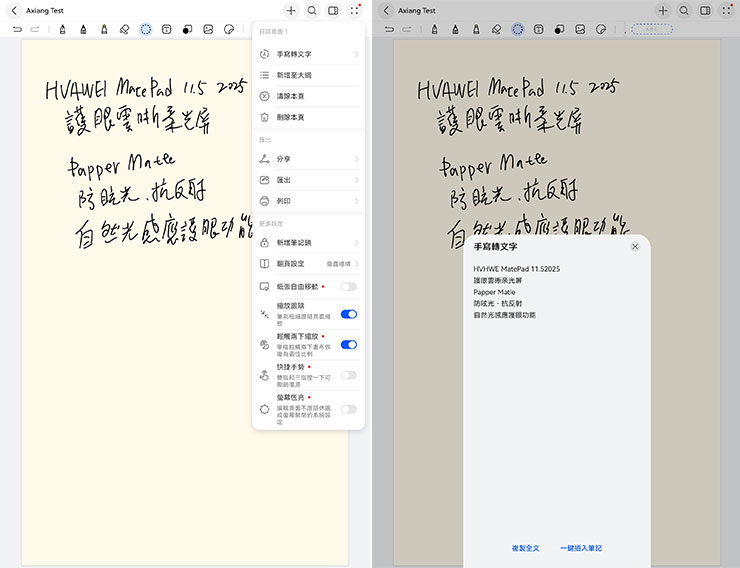Turn off the 縮放跟隨 switch
This screenshot has width=740, height=568.
(349, 314)
